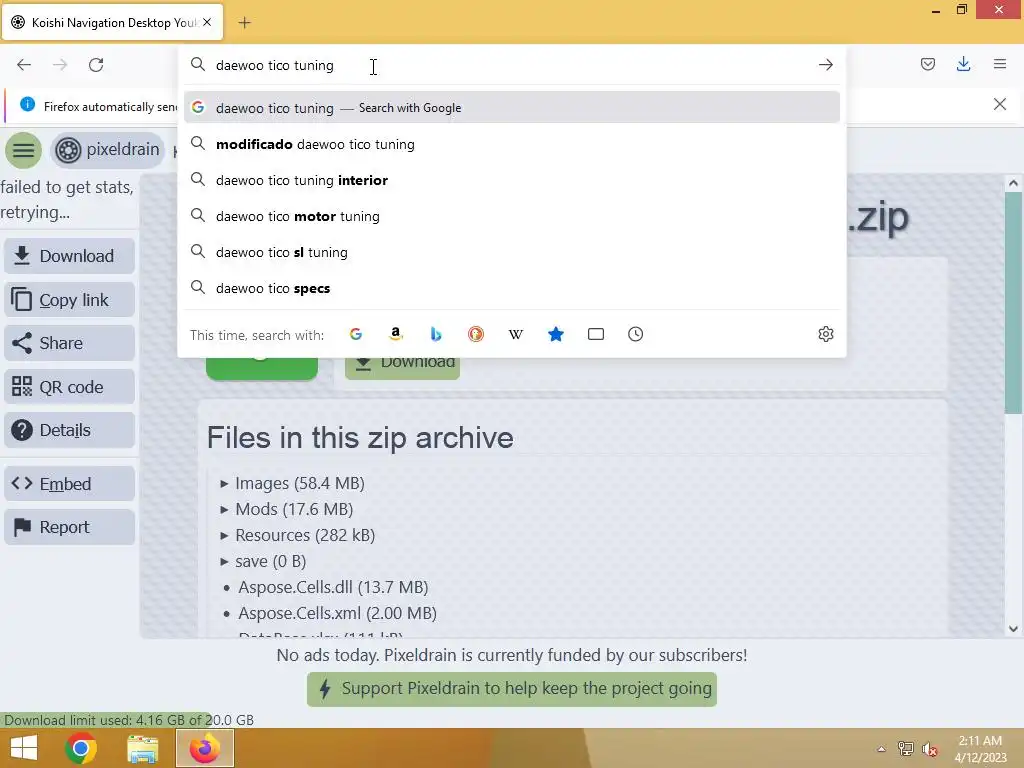
Task: Open the taskbar clock and date
Action: coord(980,749)
